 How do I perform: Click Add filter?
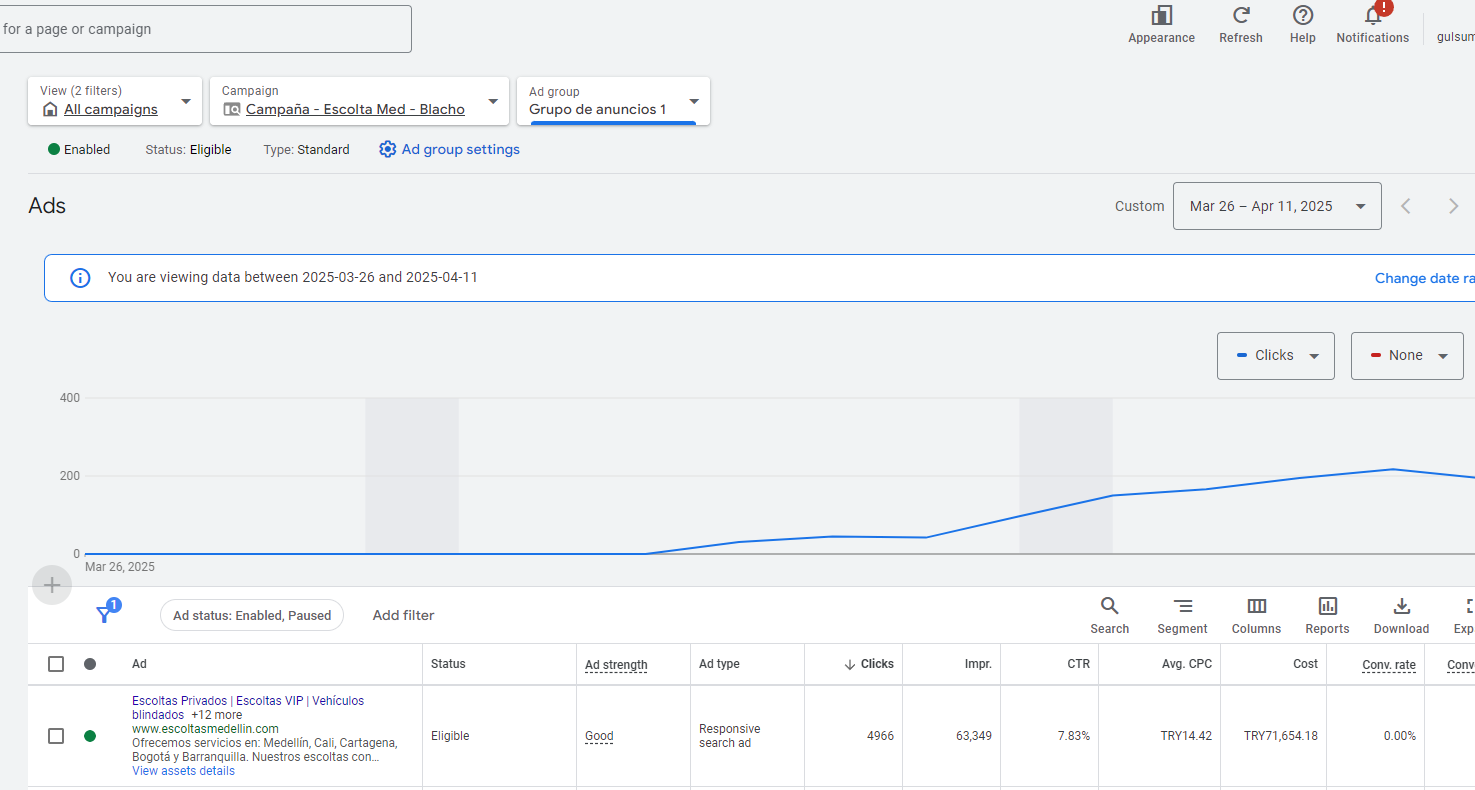[403, 615]
